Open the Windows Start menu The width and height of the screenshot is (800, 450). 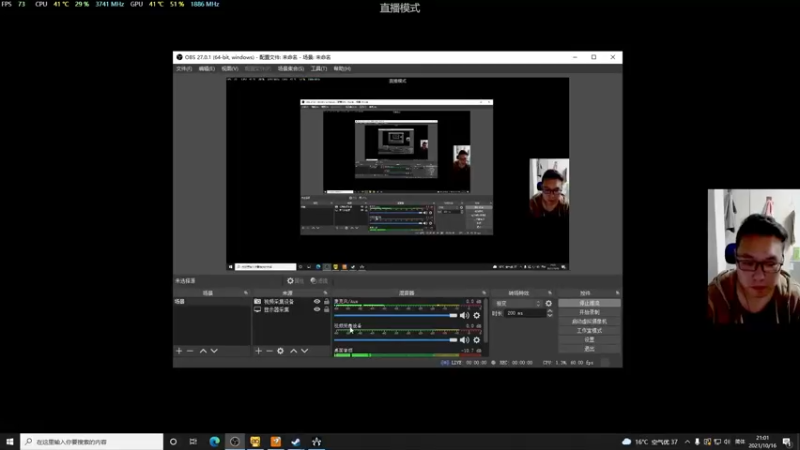click(x=10, y=442)
